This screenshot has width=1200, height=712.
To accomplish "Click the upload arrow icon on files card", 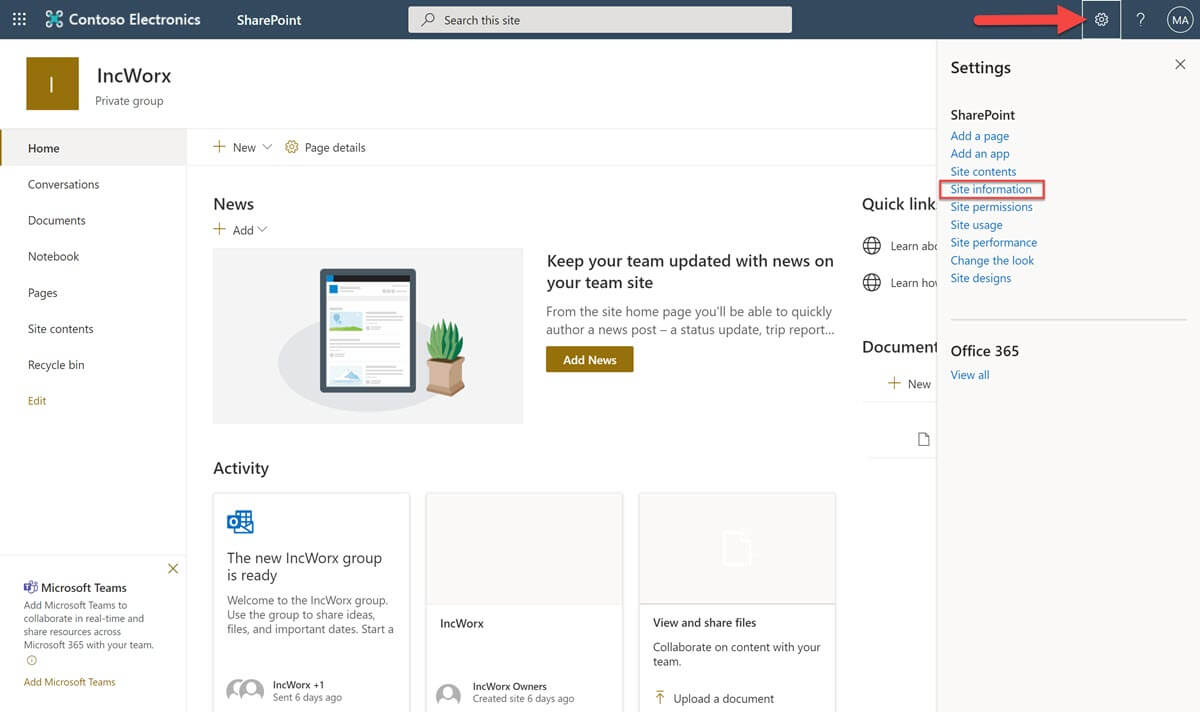I will [660, 698].
